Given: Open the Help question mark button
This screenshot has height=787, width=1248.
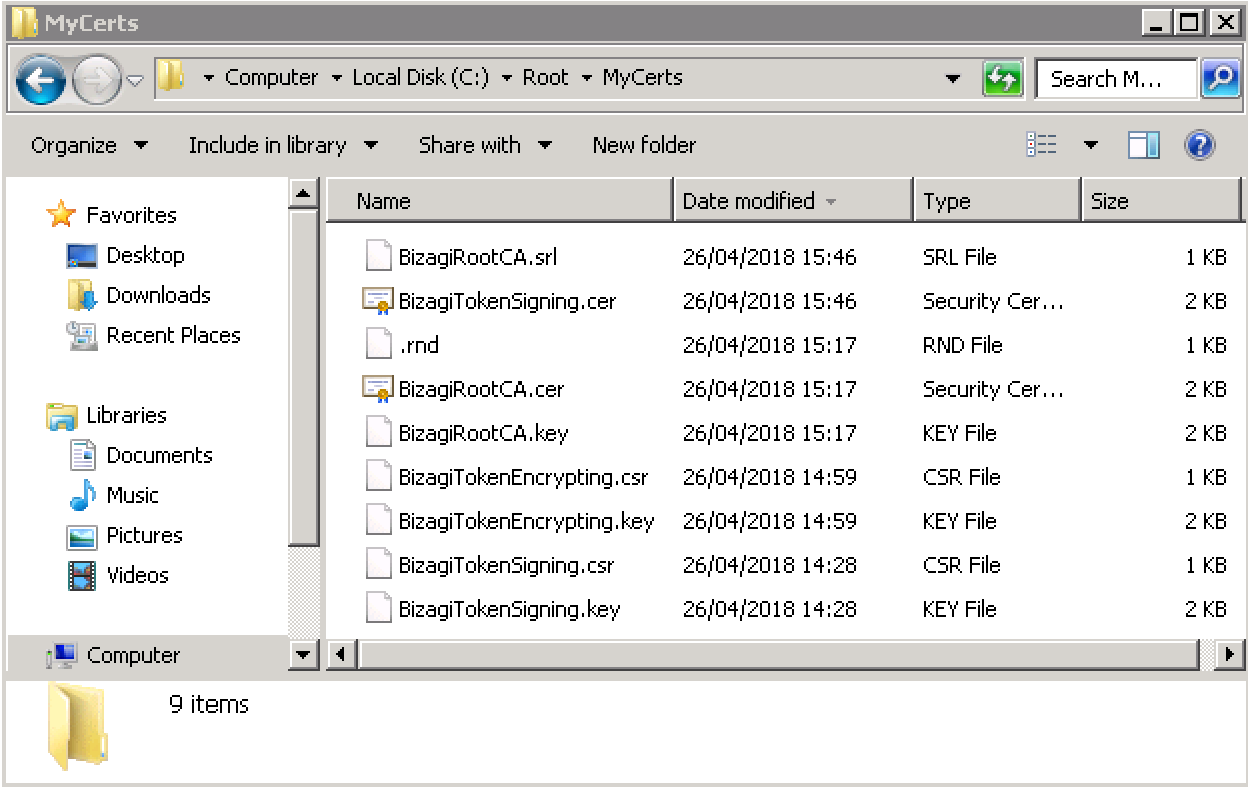Looking at the screenshot, I should pyautogui.click(x=1199, y=146).
